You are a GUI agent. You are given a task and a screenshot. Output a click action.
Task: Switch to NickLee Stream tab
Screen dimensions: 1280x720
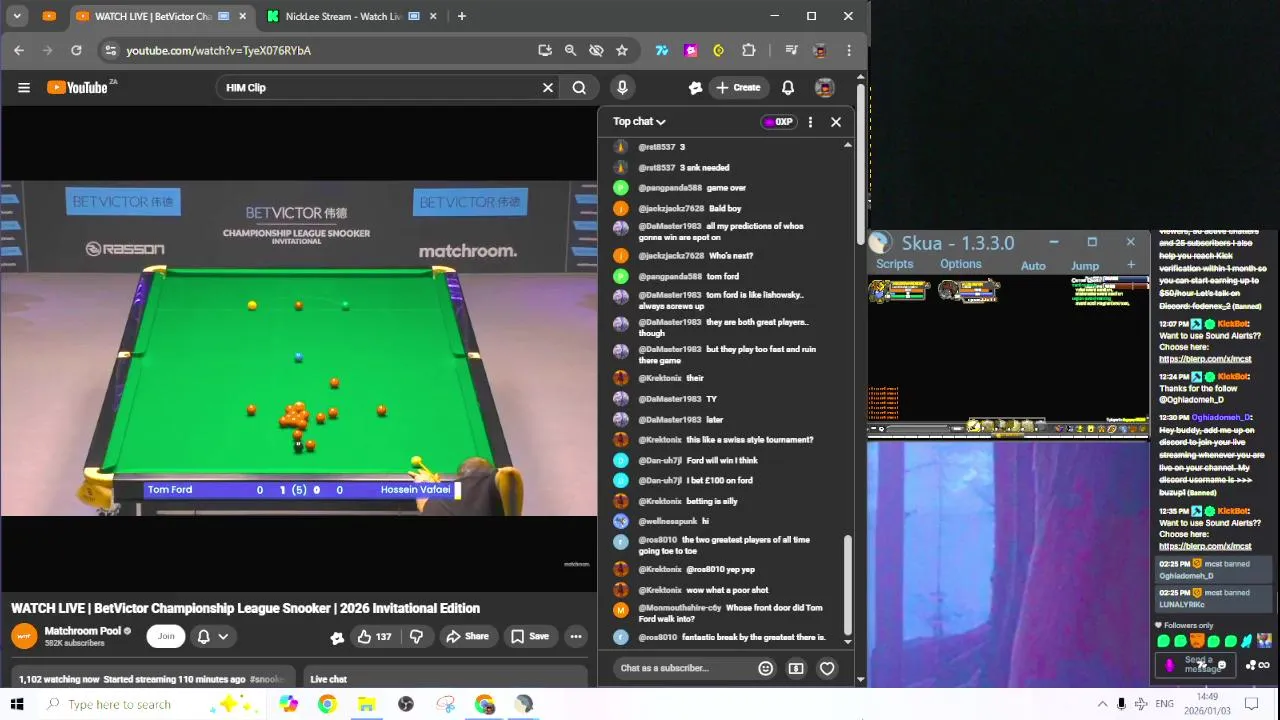pos(343,16)
